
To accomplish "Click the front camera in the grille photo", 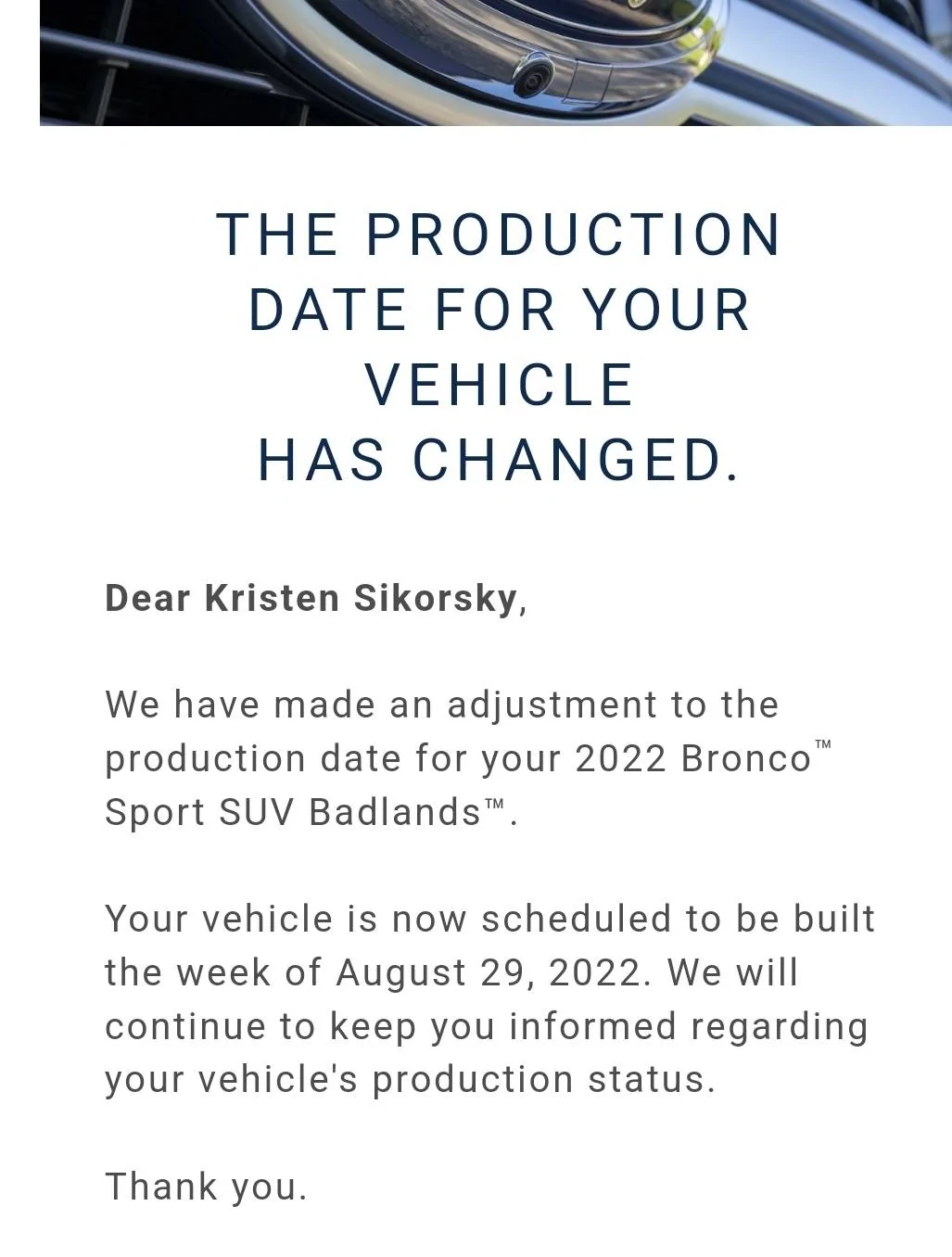I will 534,75.
